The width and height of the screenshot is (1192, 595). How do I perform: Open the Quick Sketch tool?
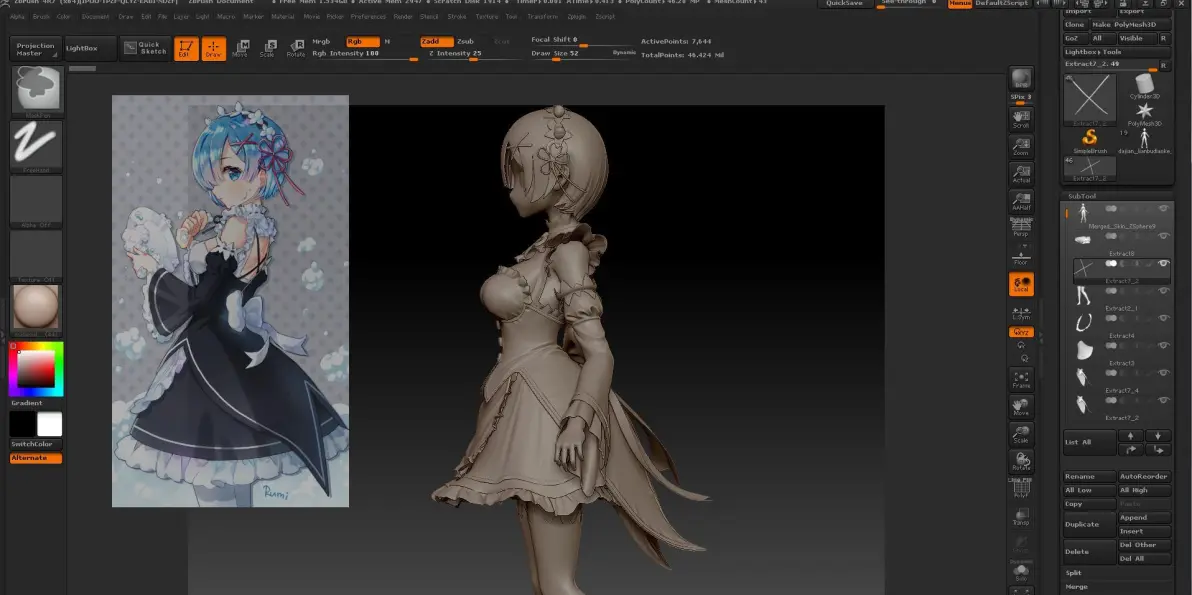(x=146, y=48)
